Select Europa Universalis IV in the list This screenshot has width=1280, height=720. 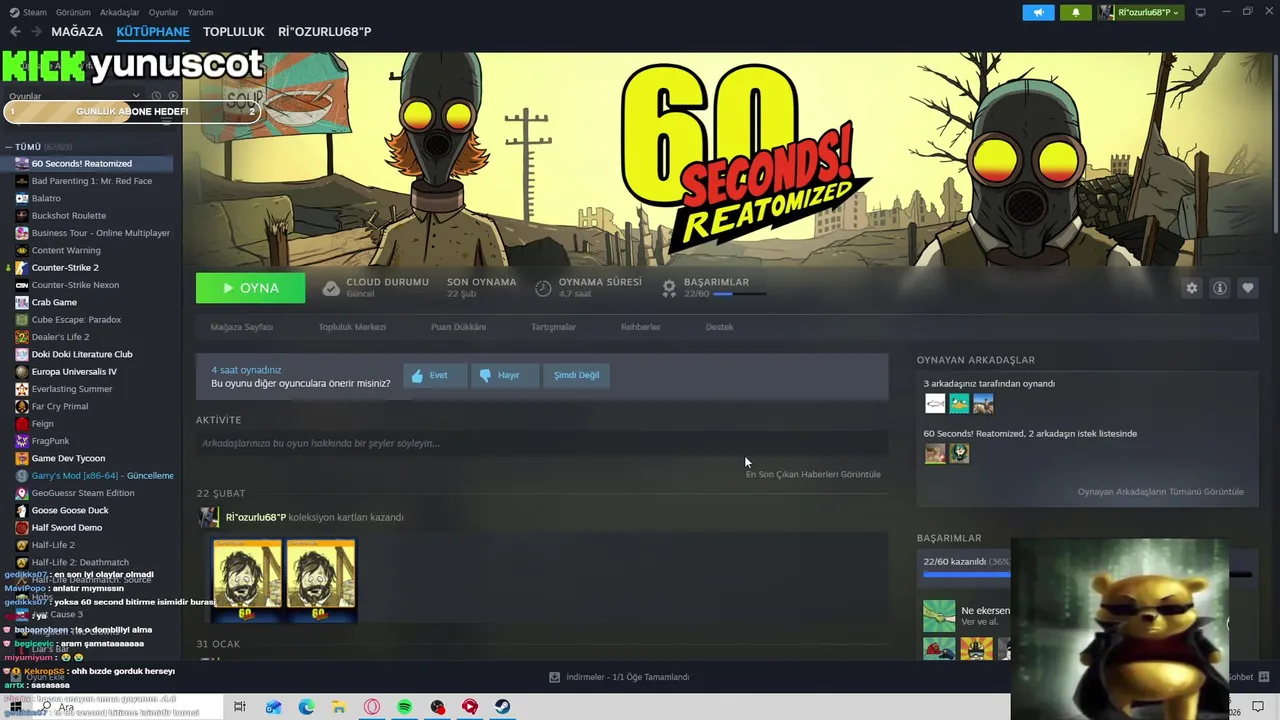[x=74, y=371]
